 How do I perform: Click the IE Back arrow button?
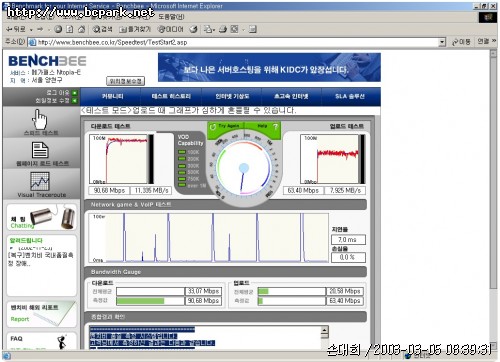(x=15, y=29)
